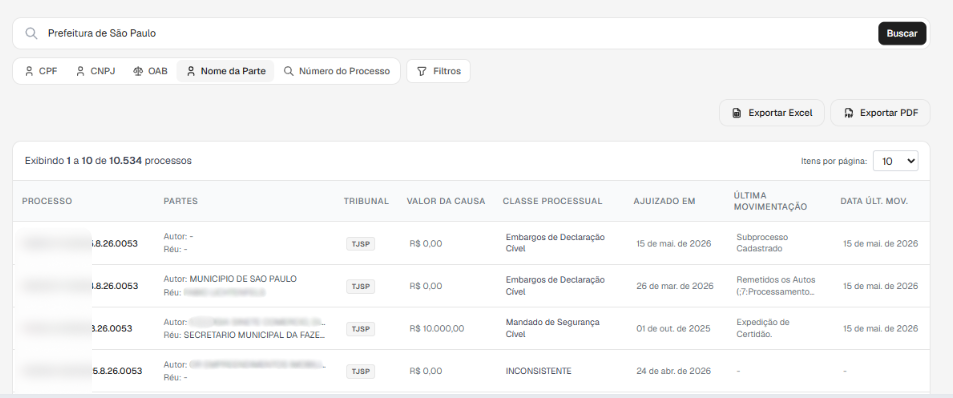Click the PARTES column header
This screenshot has width=953, height=398.
[x=181, y=201]
